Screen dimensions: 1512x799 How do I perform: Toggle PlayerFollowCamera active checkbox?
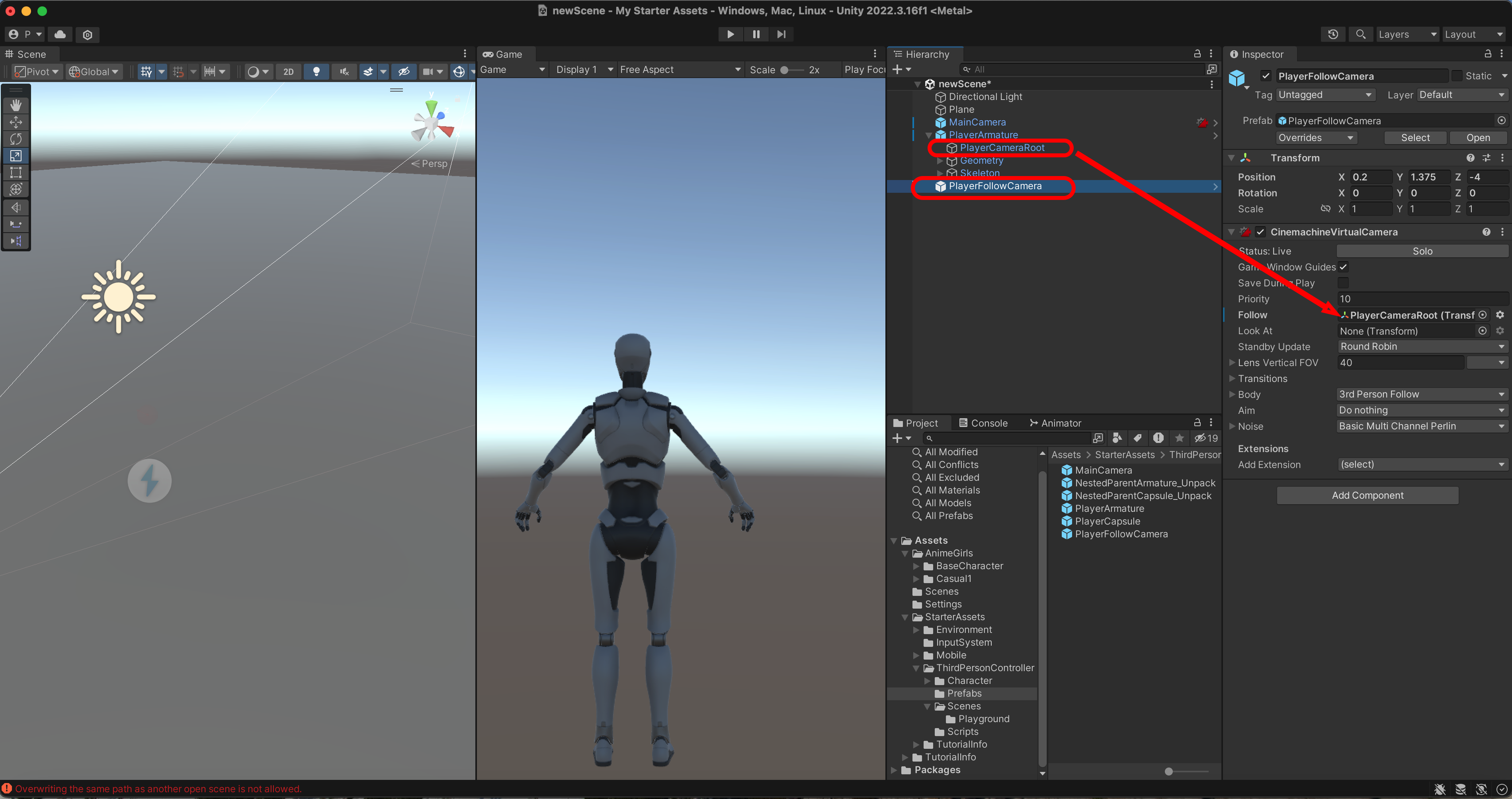tap(1266, 76)
